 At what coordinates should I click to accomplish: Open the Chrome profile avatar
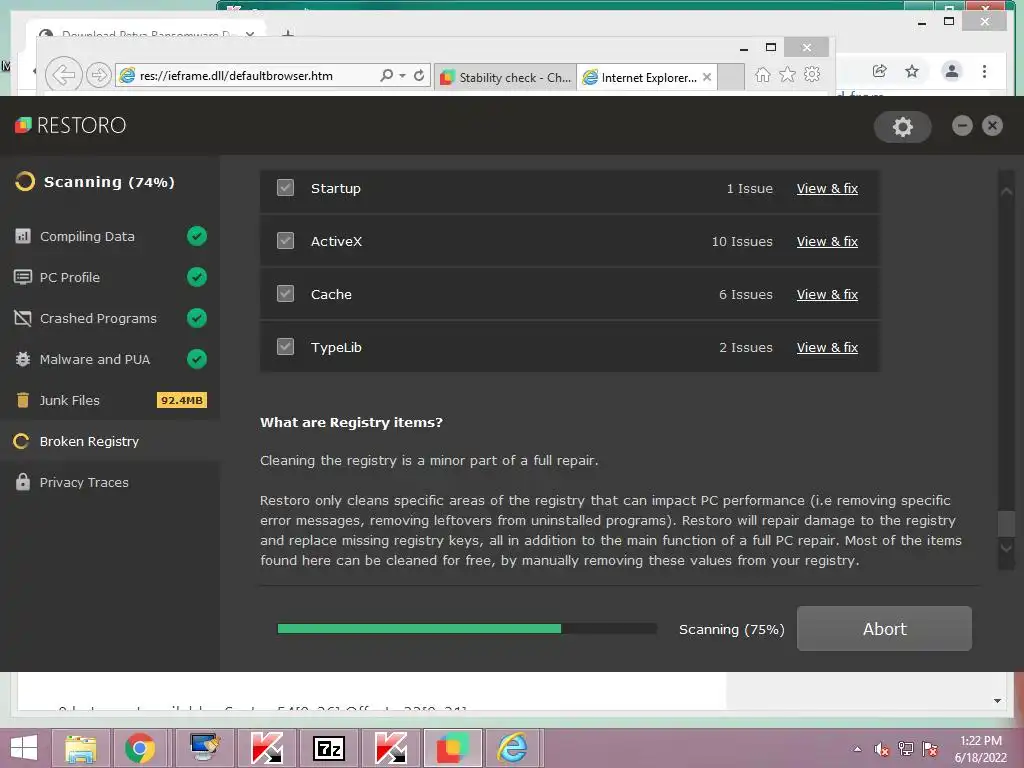(x=952, y=71)
